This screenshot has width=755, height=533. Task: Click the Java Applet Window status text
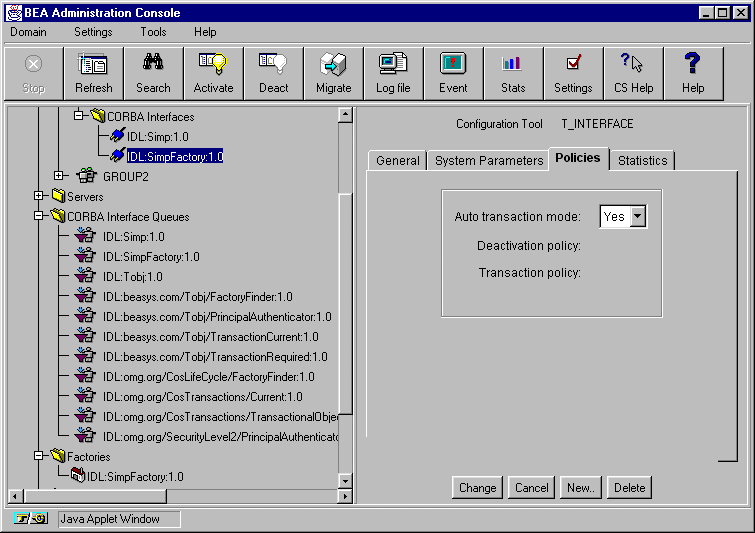coord(110,519)
